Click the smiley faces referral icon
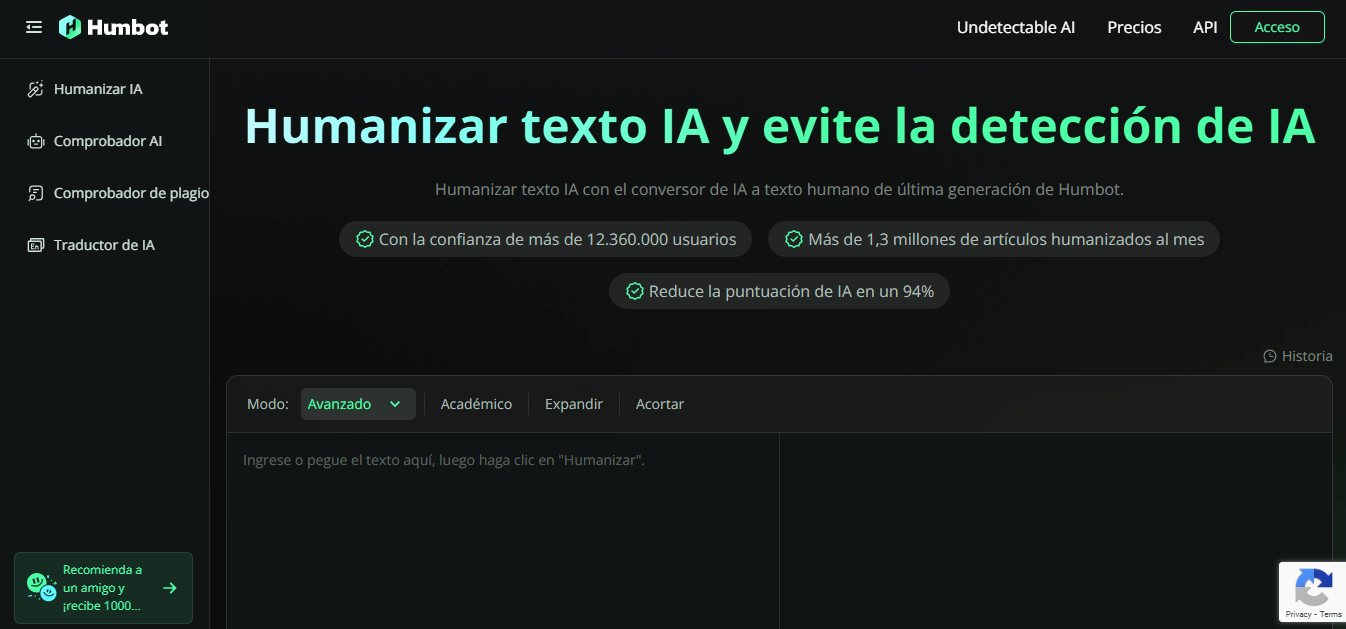The image size is (1346, 629). click(41, 586)
